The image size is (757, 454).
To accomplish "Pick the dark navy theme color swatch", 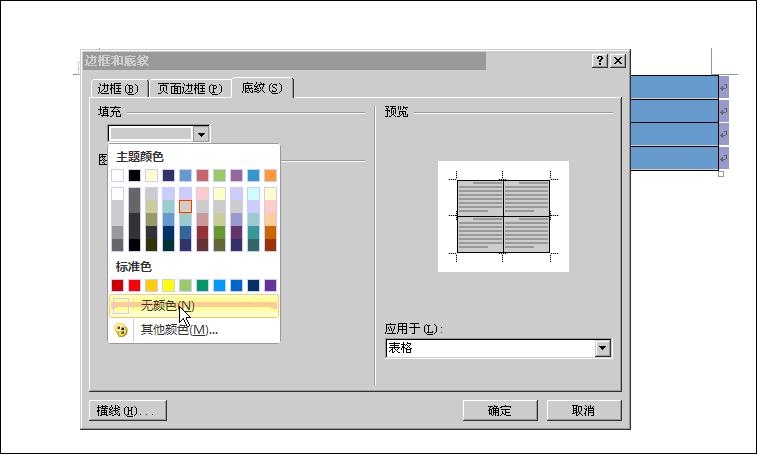I will click(x=168, y=175).
